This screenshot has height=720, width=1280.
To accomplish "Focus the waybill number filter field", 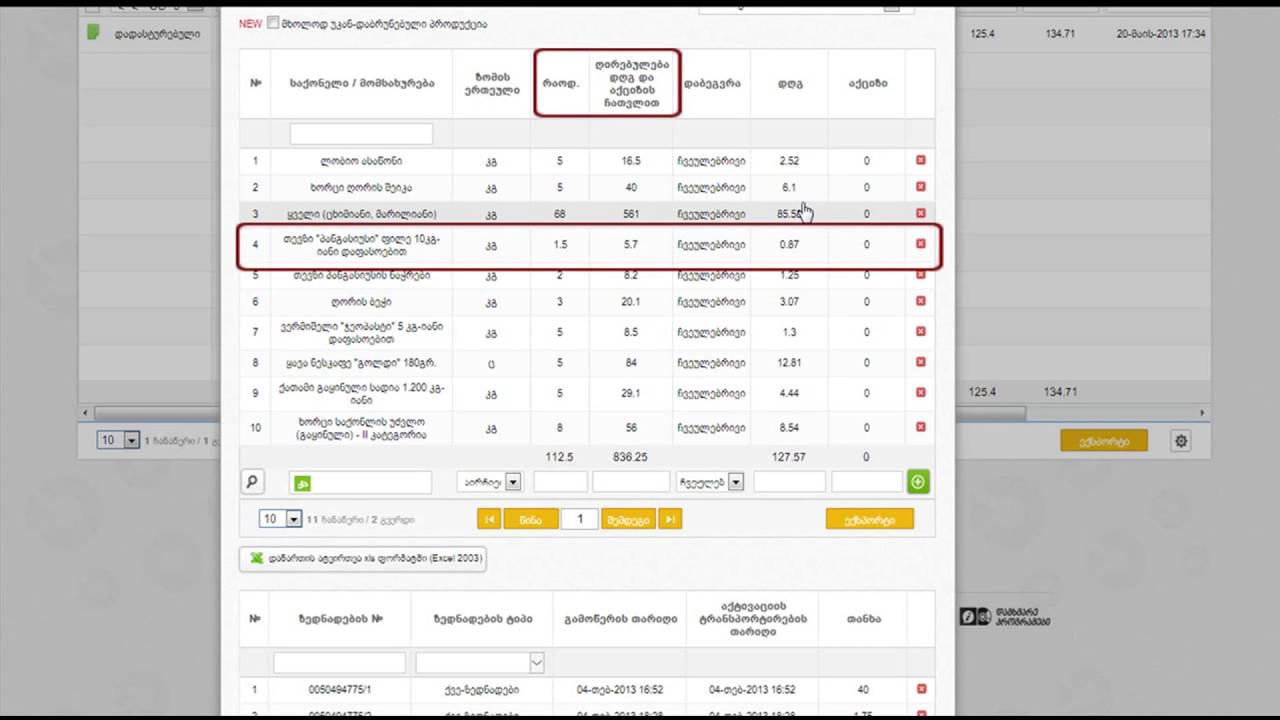I will 339,662.
